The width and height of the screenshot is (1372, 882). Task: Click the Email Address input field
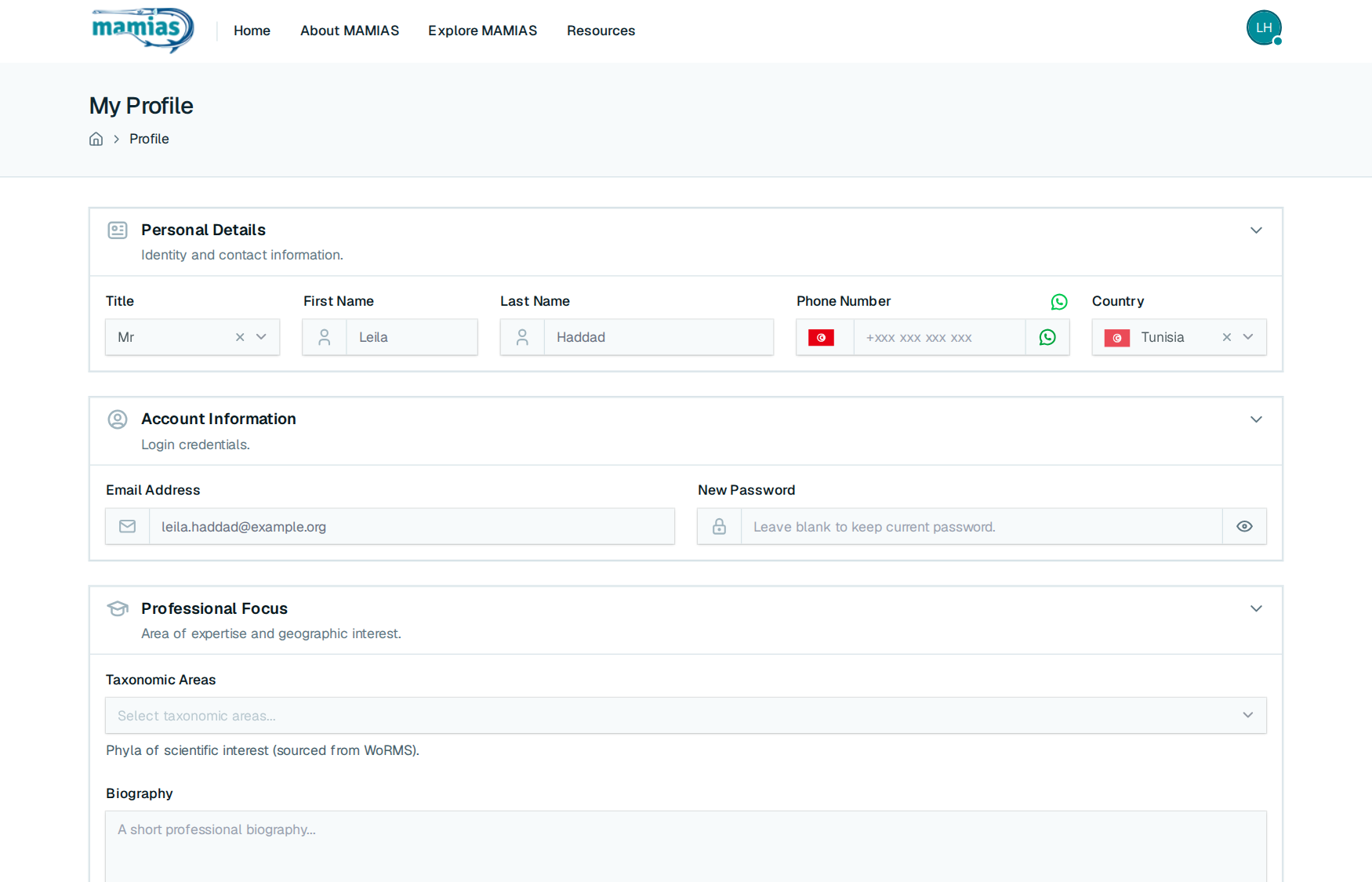click(x=412, y=527)
